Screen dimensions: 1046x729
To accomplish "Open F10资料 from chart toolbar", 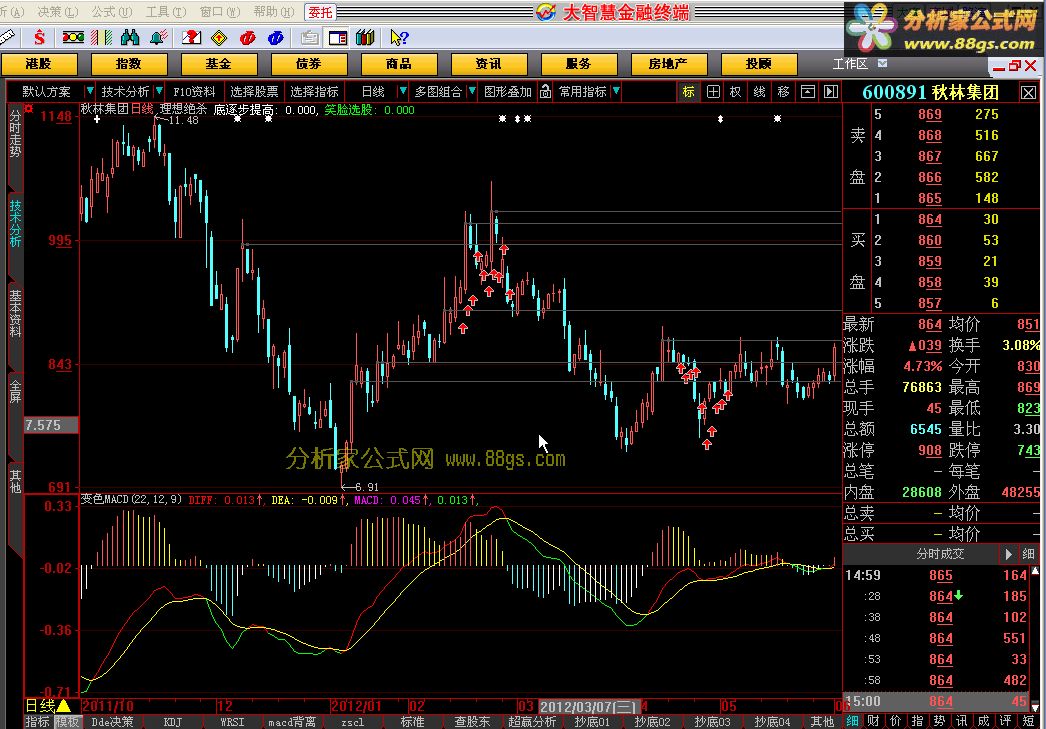I will pyautogui.click(x=194, y=91).
